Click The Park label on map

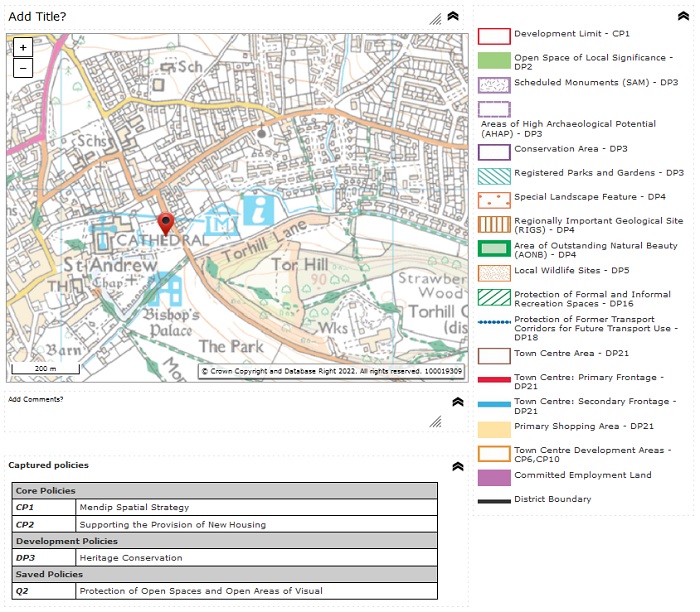coord(231,346)
